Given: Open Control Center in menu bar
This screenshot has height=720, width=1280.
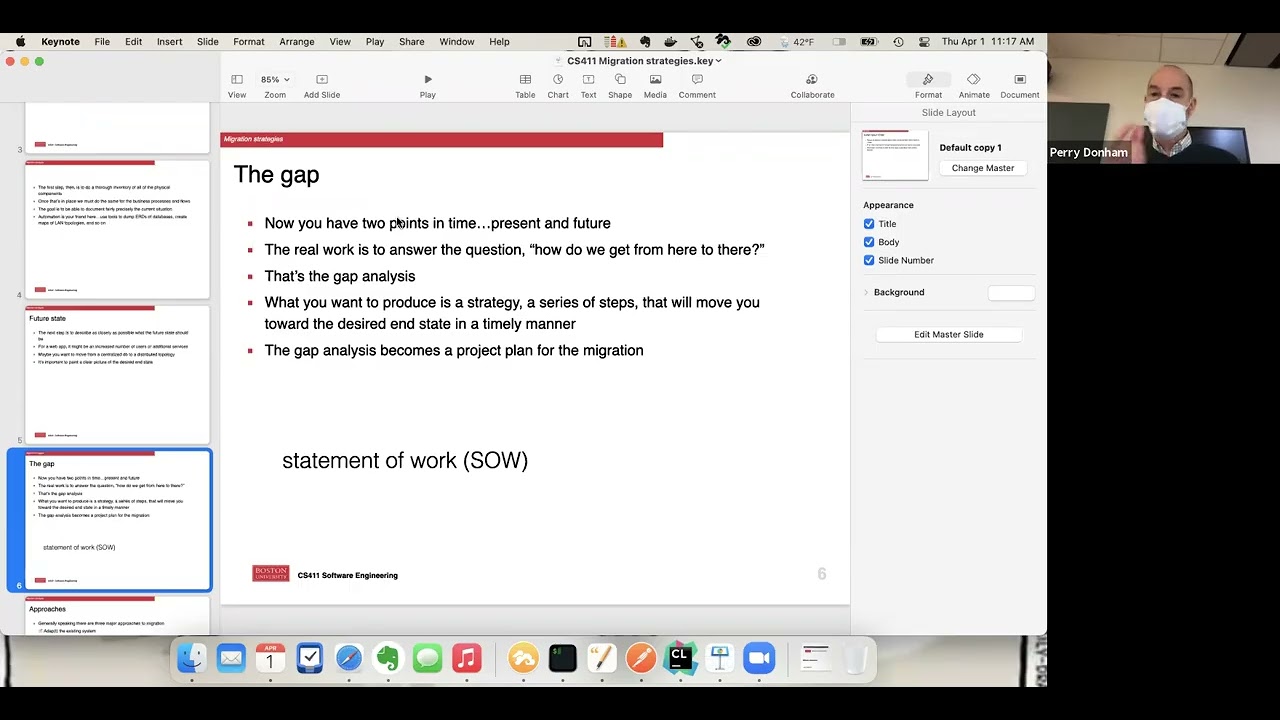Looking at the screenshot, I should tap(923, 42).
